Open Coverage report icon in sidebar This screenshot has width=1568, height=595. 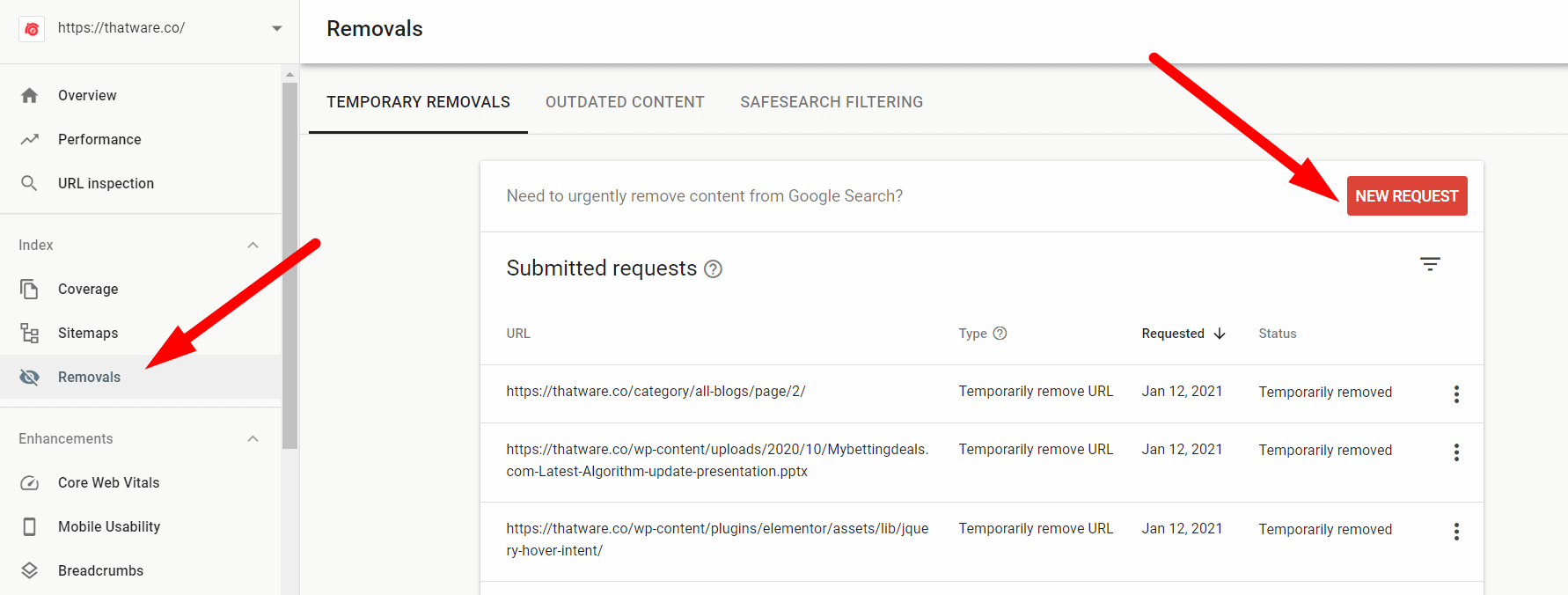(x=29, y=289)
